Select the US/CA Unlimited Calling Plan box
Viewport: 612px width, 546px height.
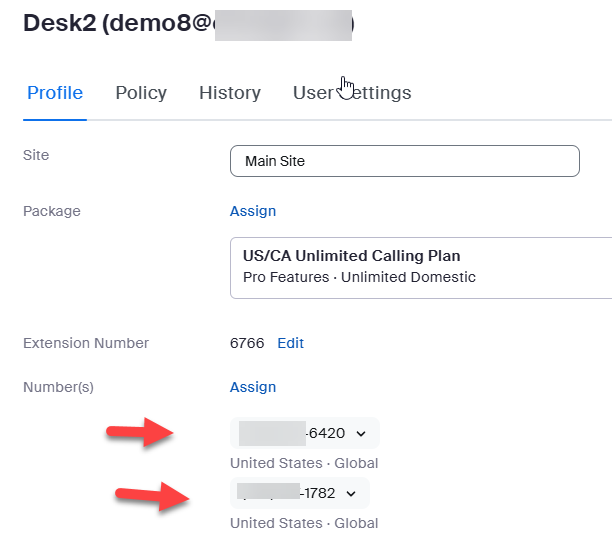click(x=420, y=267)
